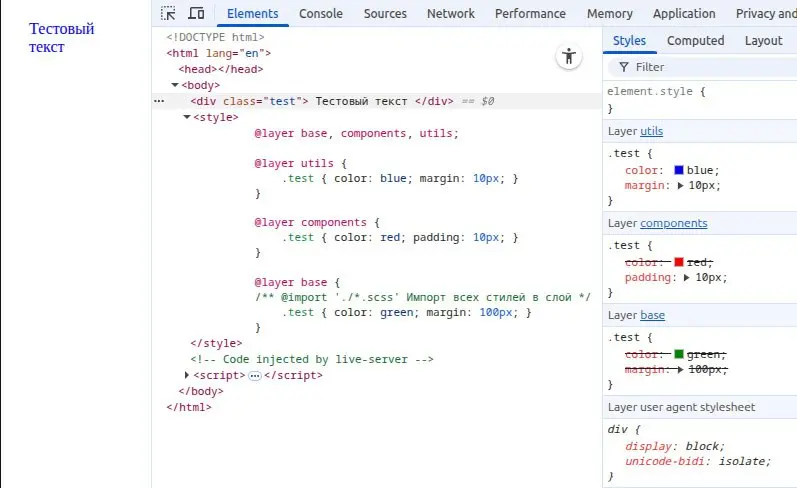The image size is (797, 488).
Task: Toggle the device toolbar icon
Action: tap(196, 13)
